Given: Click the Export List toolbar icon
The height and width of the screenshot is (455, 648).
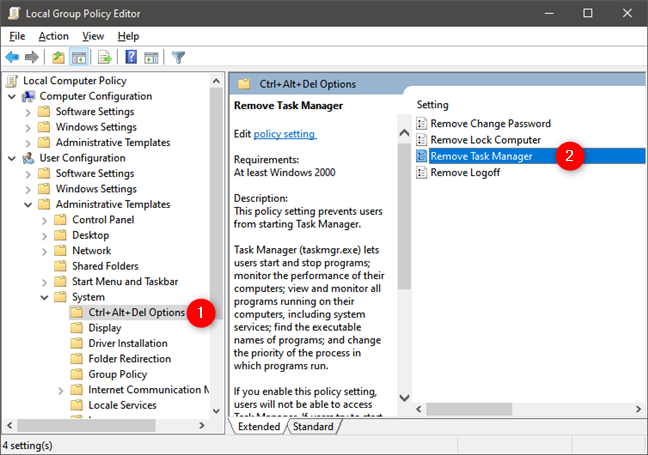Looking at the screenshot, I should (105, 57).
